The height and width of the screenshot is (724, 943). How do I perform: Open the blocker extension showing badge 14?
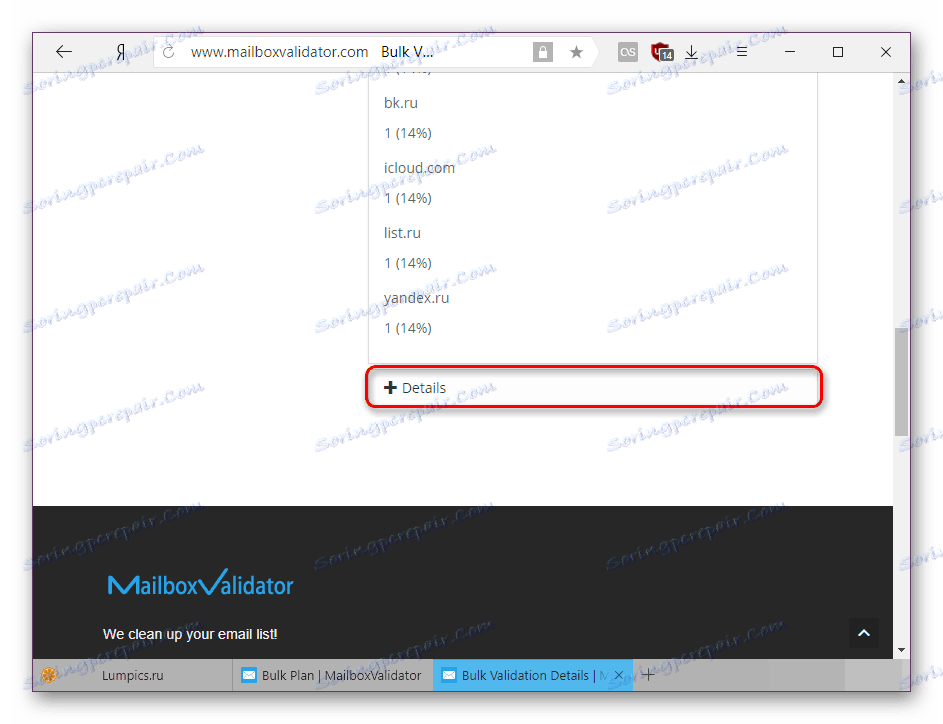coord(660,51)
